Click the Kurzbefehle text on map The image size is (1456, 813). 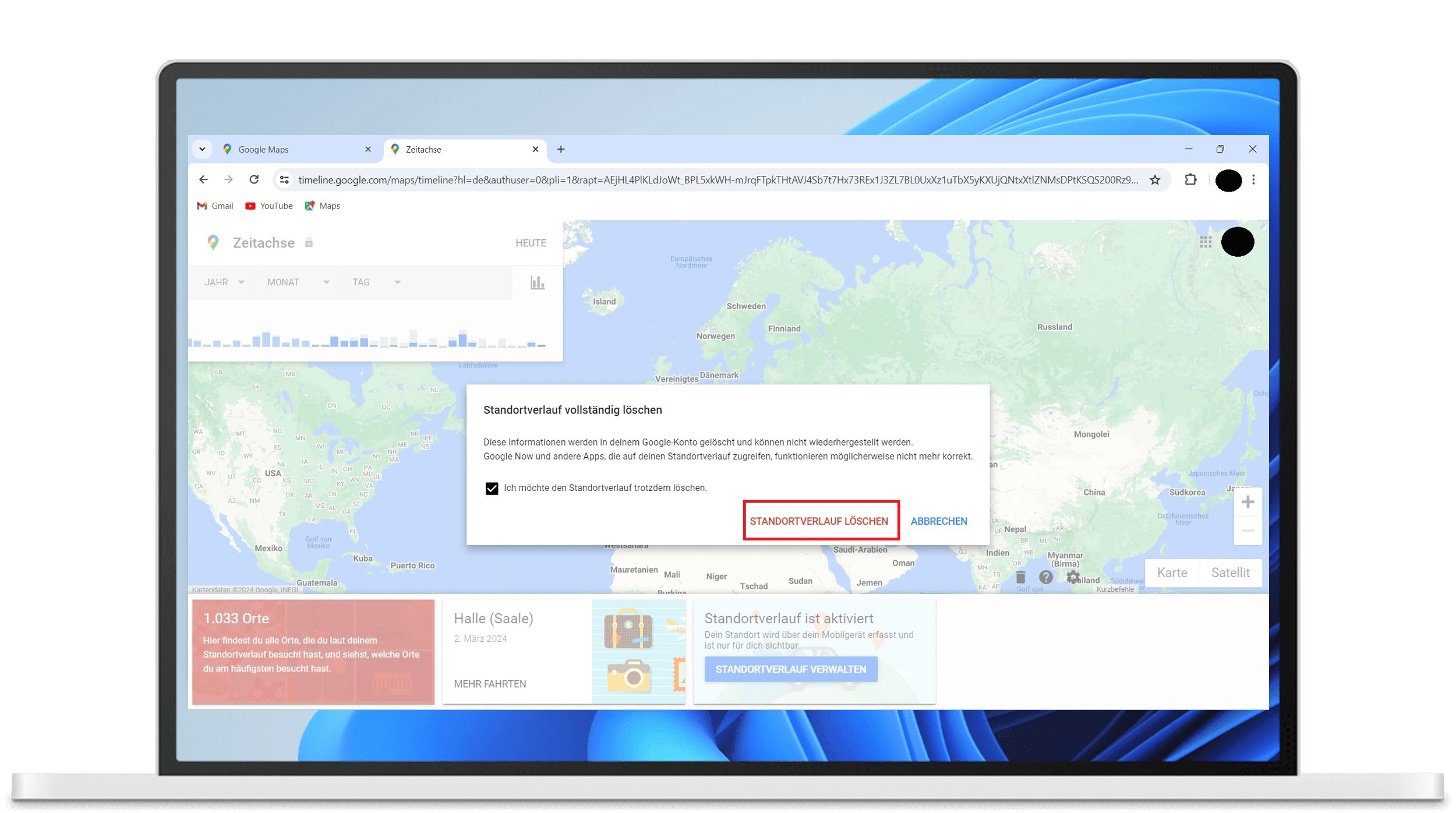point(1114,589)
